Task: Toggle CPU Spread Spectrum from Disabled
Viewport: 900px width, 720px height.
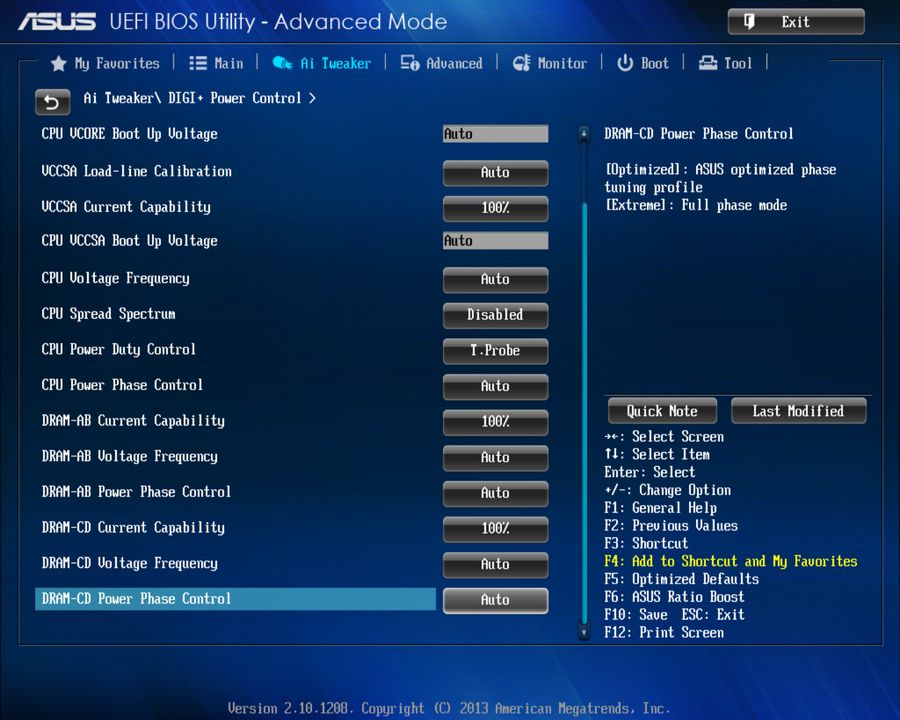Action: click(495, 315)
